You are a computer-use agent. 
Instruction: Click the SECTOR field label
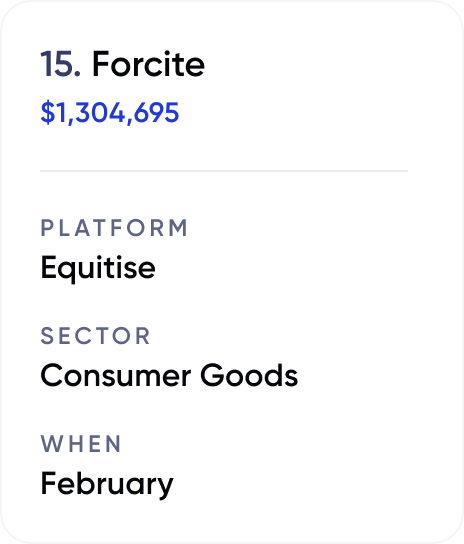point(95,336)
